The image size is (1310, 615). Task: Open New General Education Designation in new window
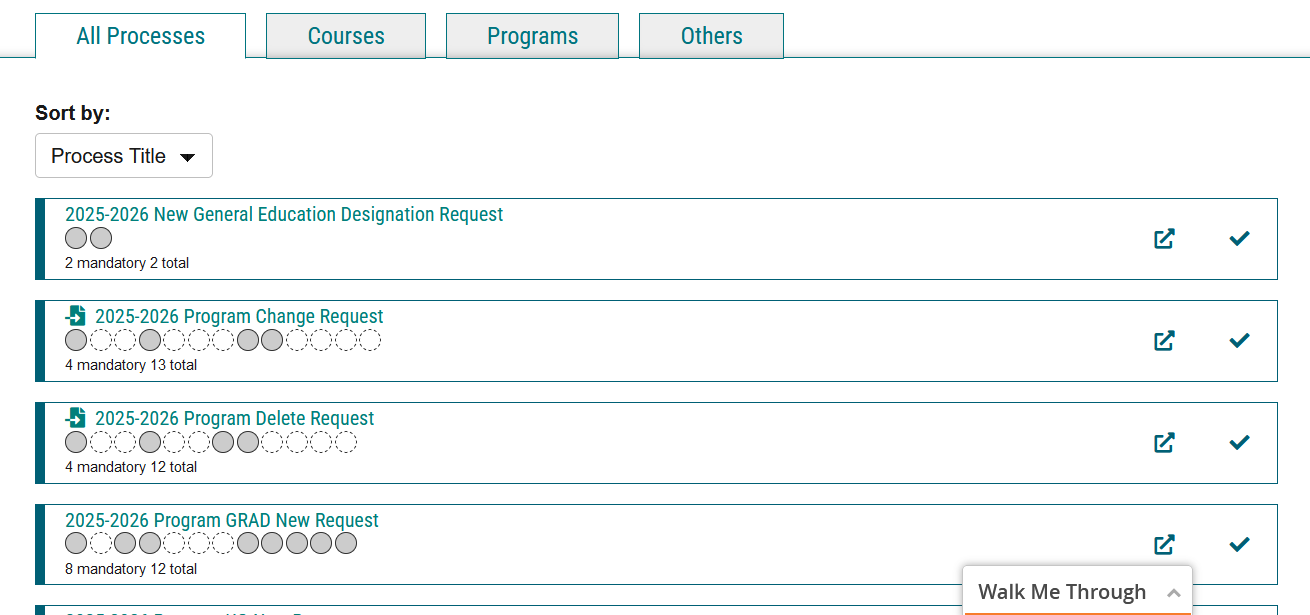click(1164, 239)
